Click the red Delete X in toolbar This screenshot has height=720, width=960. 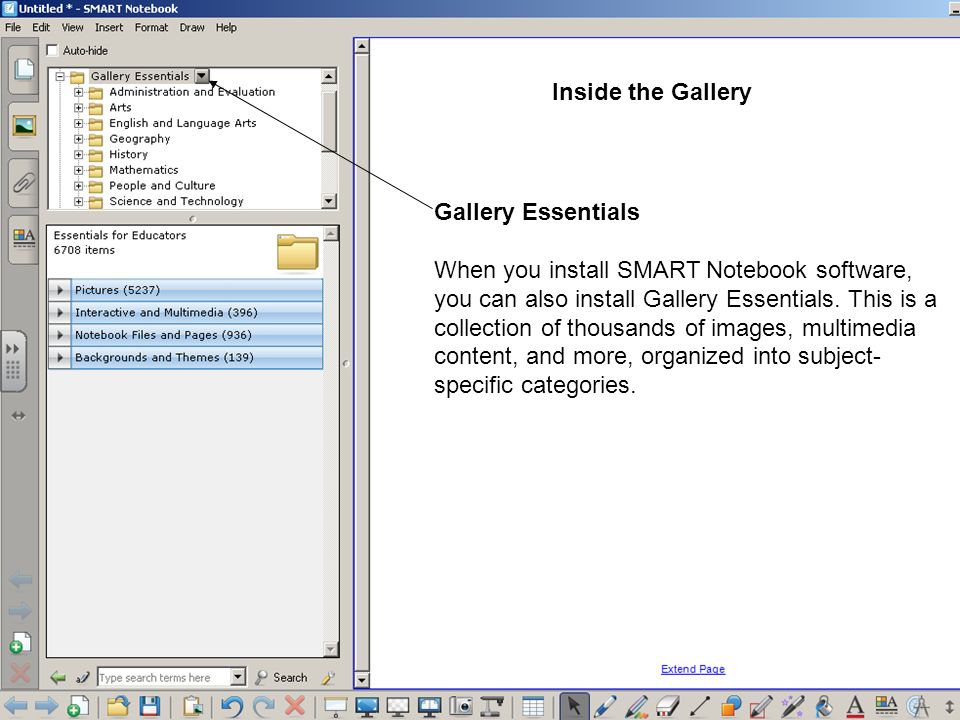[295, 706]
